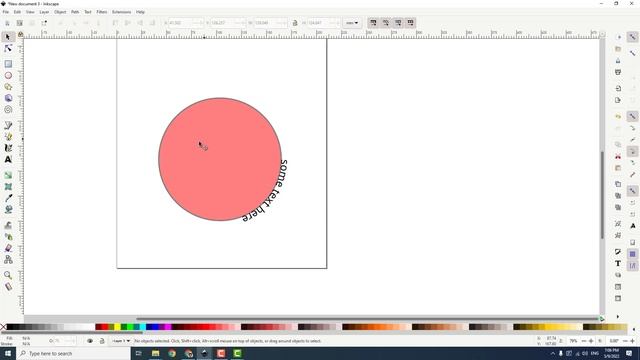The height and width of the screenshot is (360, 640).
Task: Open the Path menu
Action: [75, 12]
